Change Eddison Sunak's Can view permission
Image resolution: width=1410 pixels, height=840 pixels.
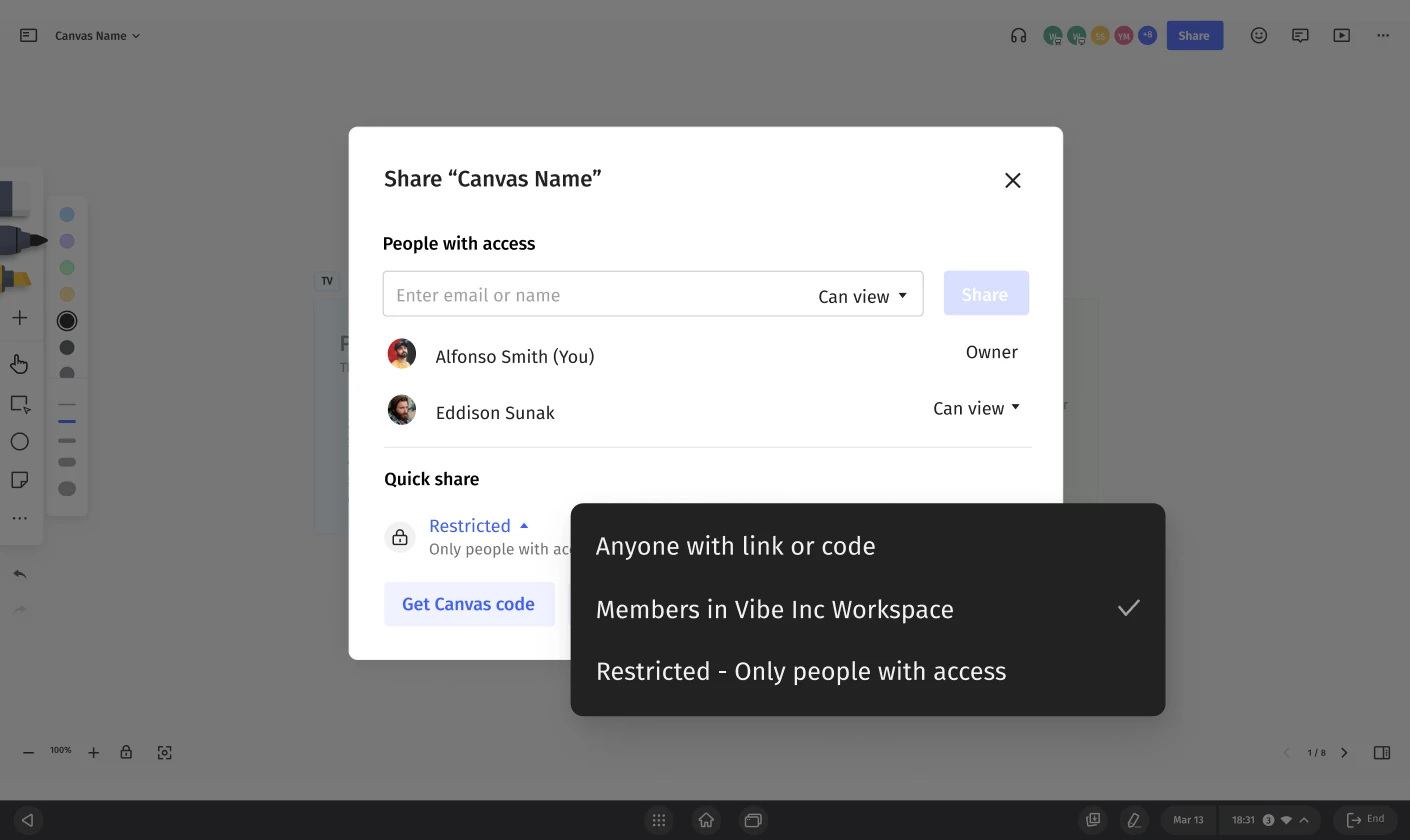976,408
